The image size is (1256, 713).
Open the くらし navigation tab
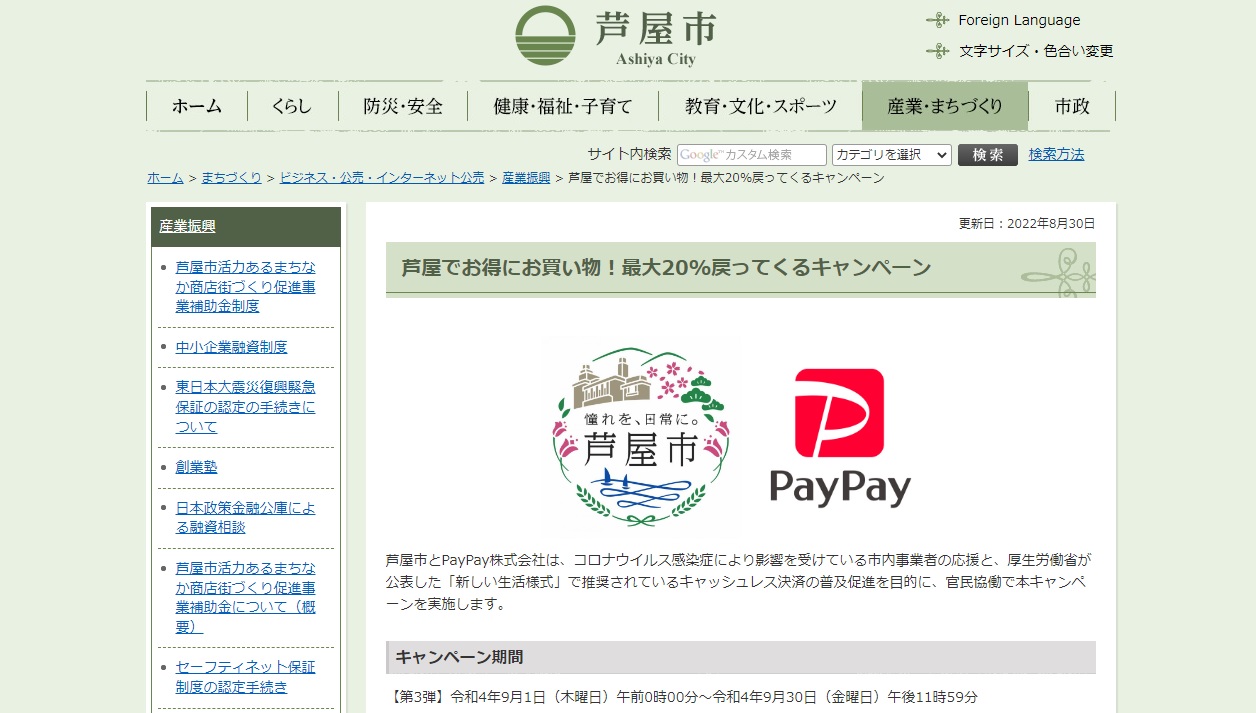(x=292, y=106)
